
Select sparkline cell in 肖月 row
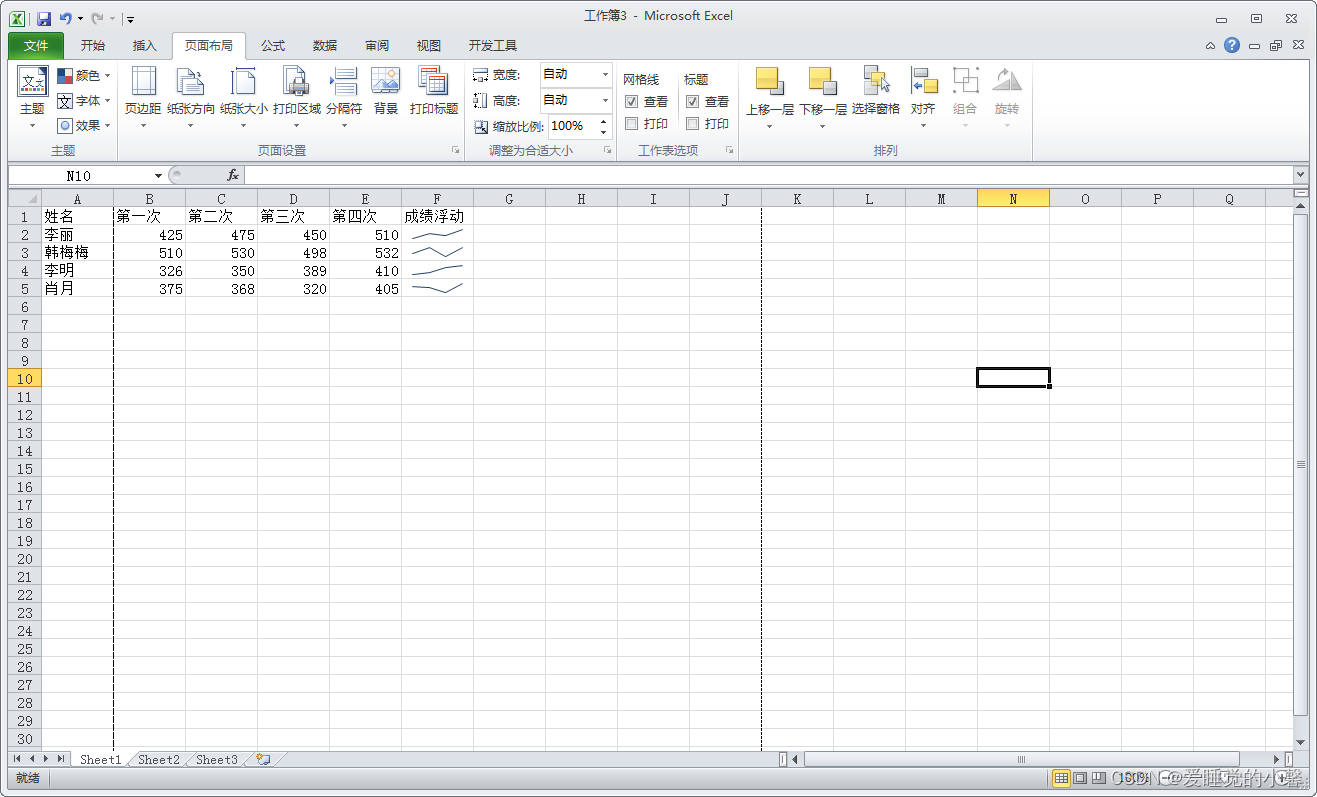click(x=437, y=289)
